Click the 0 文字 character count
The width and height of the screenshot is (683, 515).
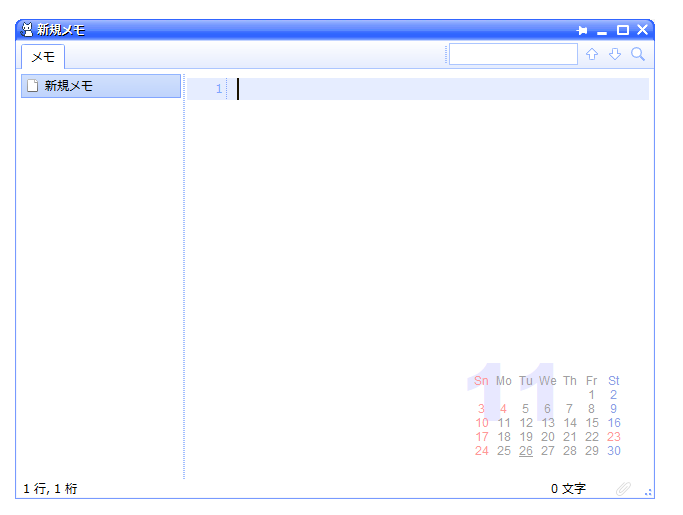(568, 489)
